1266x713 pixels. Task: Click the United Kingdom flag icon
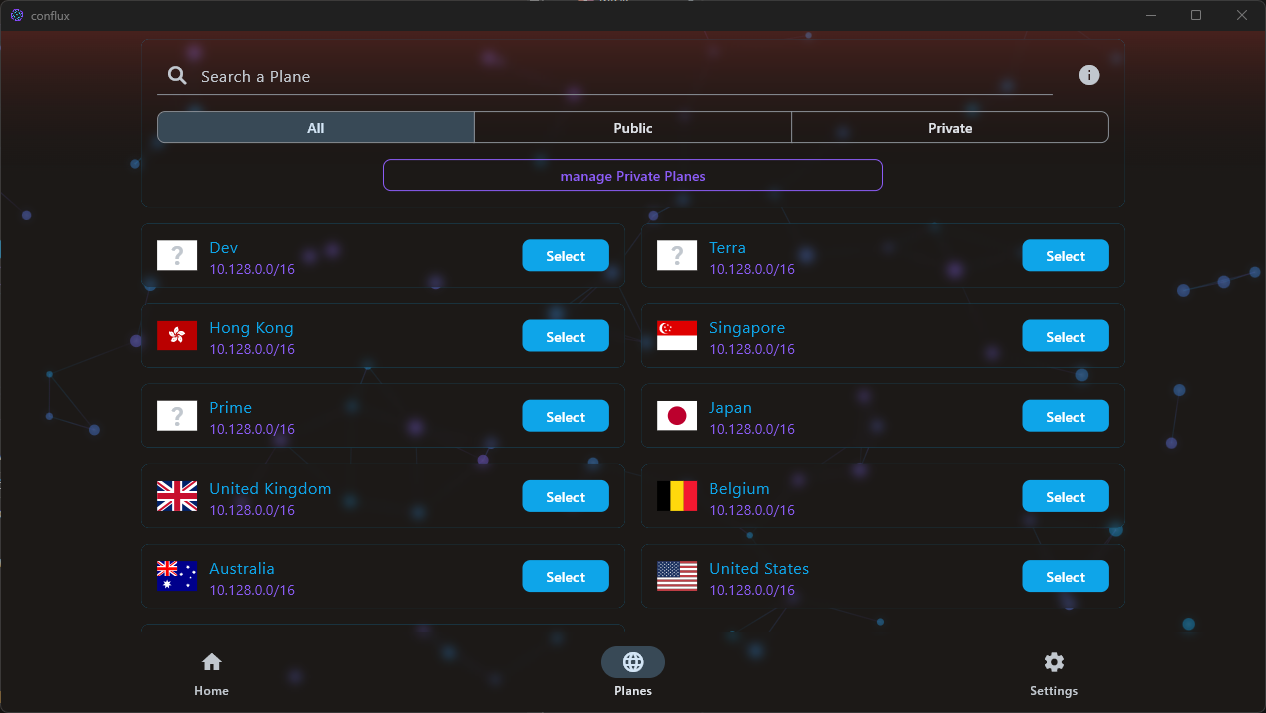tap(177, 496)
